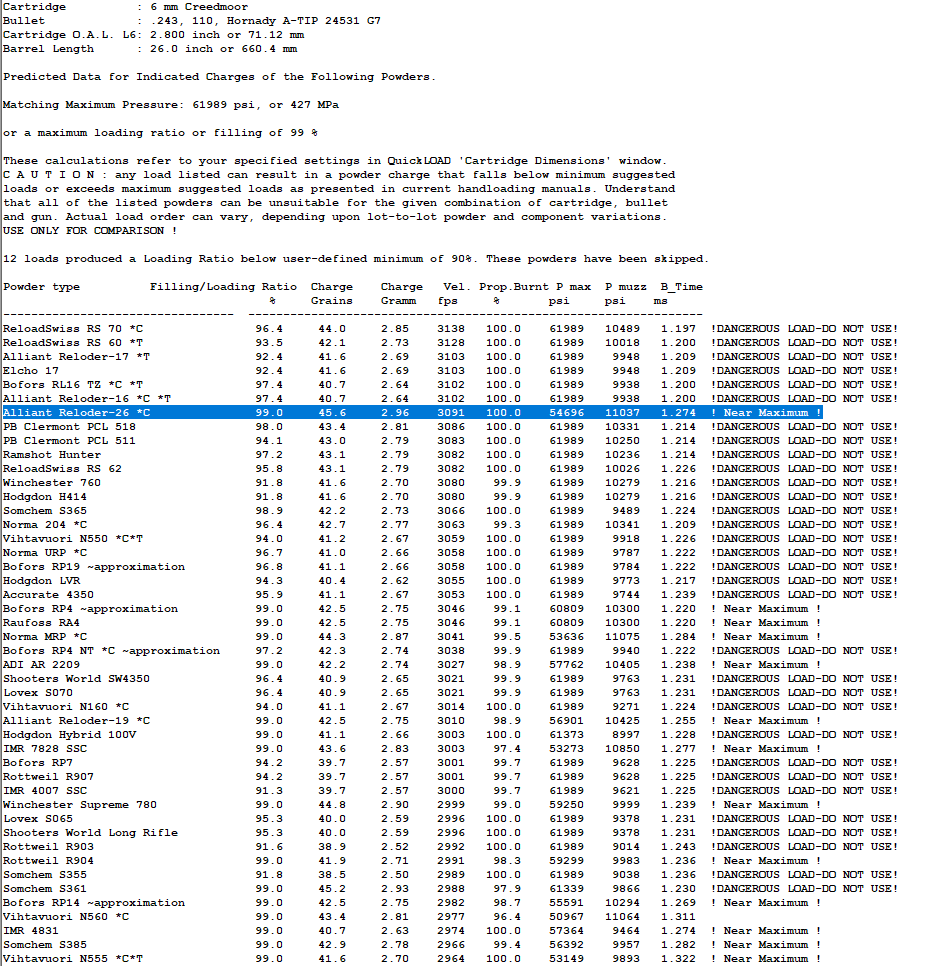The width and height of the screenshot is (935, 966).
Task: Select the Bofors RL16 TZ row
Action: tap(450, 385)
